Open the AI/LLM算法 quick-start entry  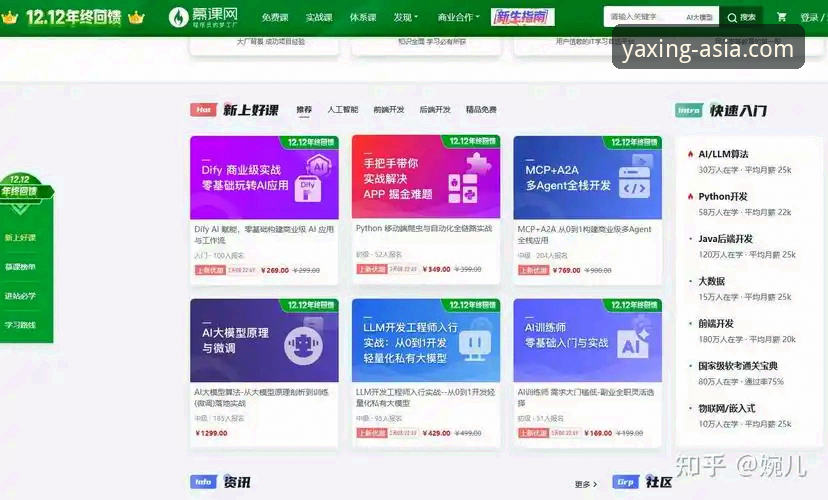pyautogui.click(x=723, y=154)
